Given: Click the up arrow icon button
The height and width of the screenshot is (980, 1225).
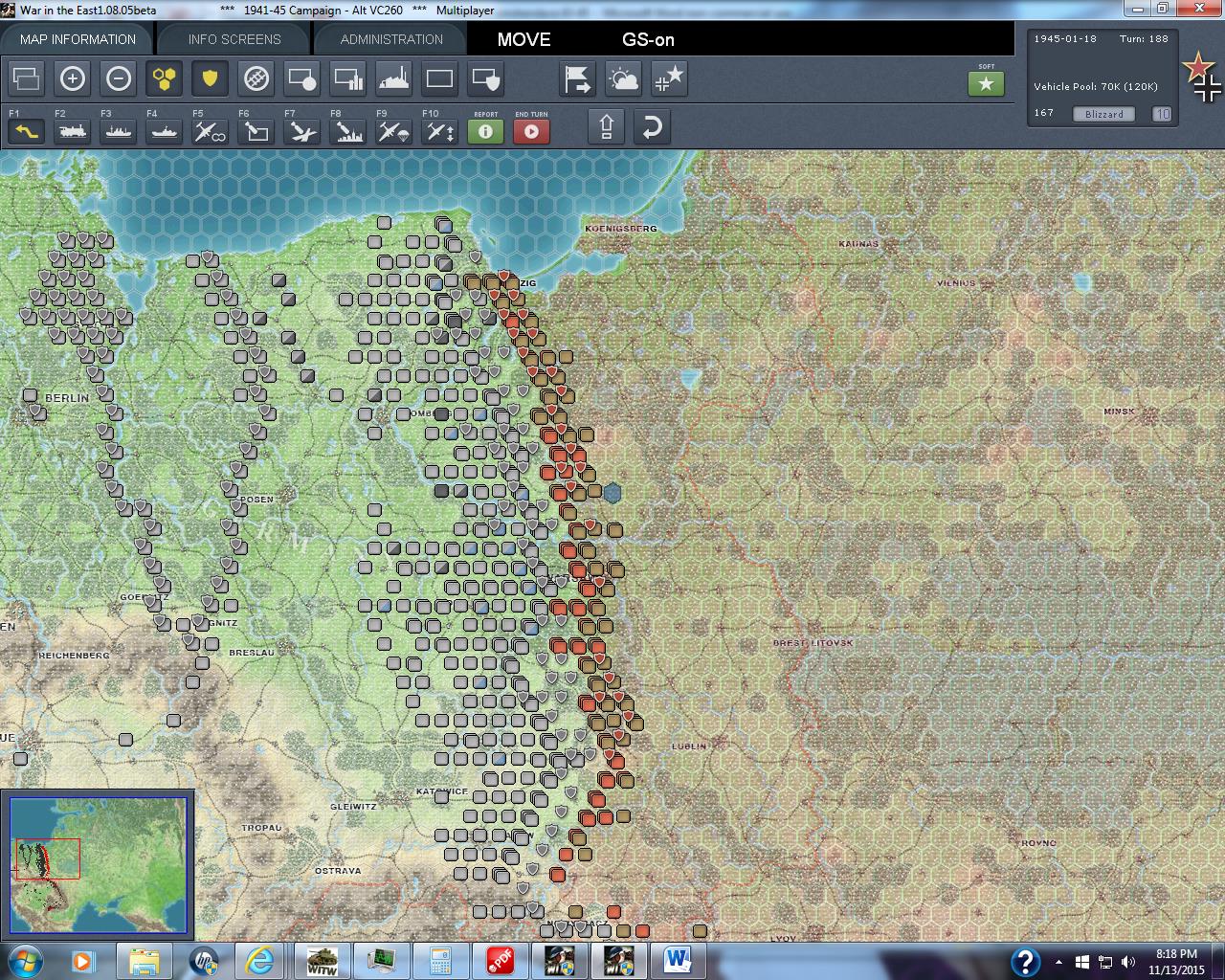Looking at the screenshot, I should point(607,127).
